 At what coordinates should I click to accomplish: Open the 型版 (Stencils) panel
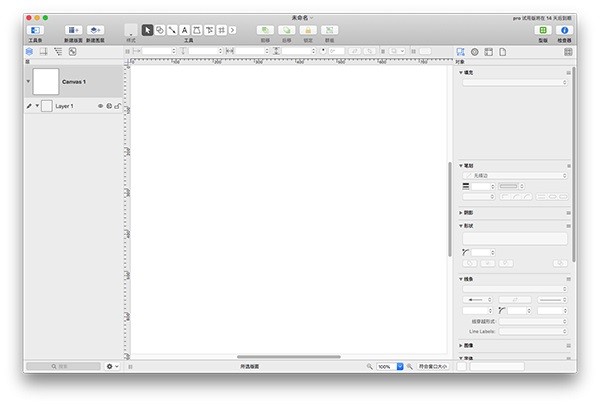(542, 31)
